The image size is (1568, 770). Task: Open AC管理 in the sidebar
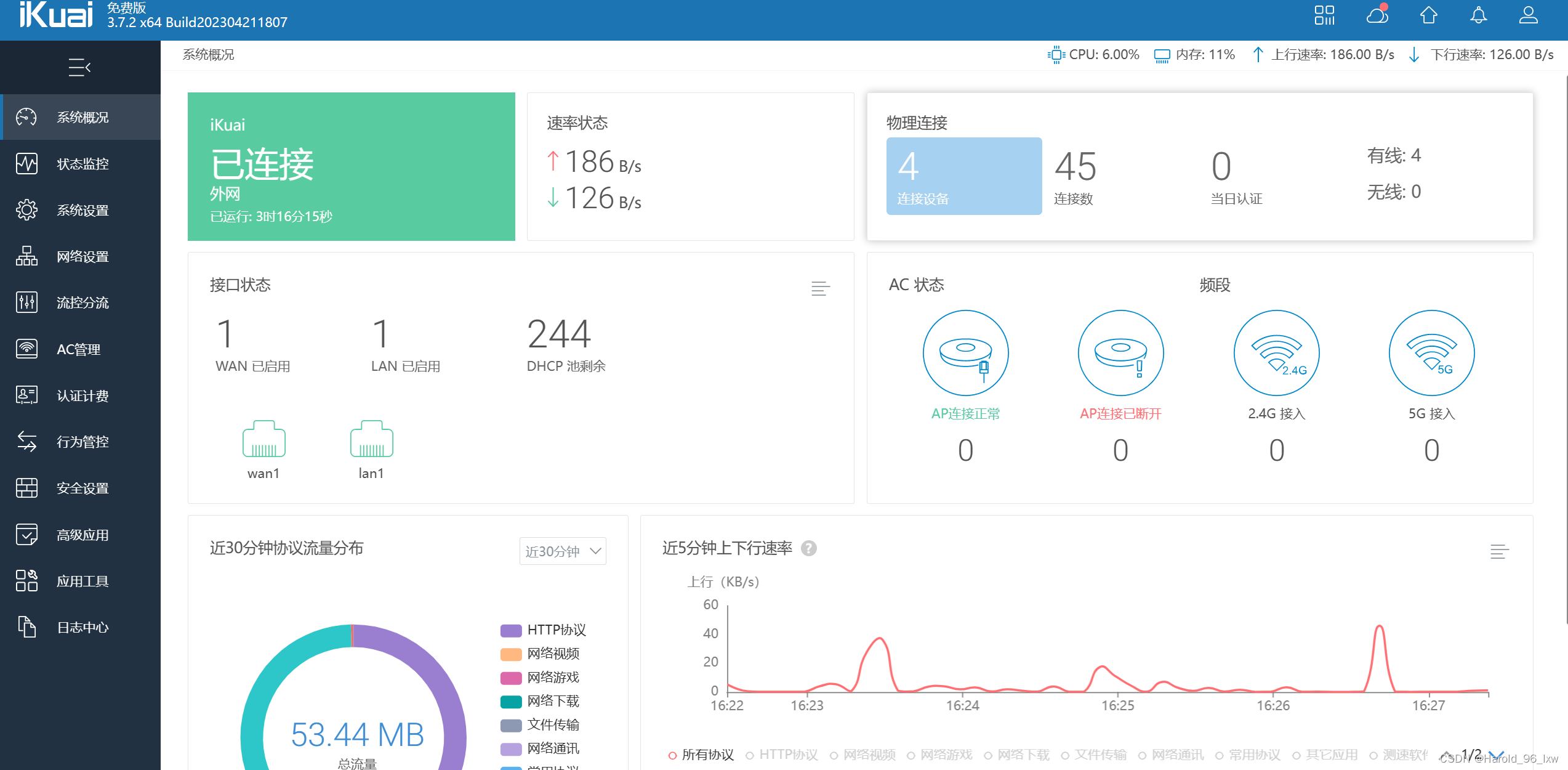coord(80,349)
